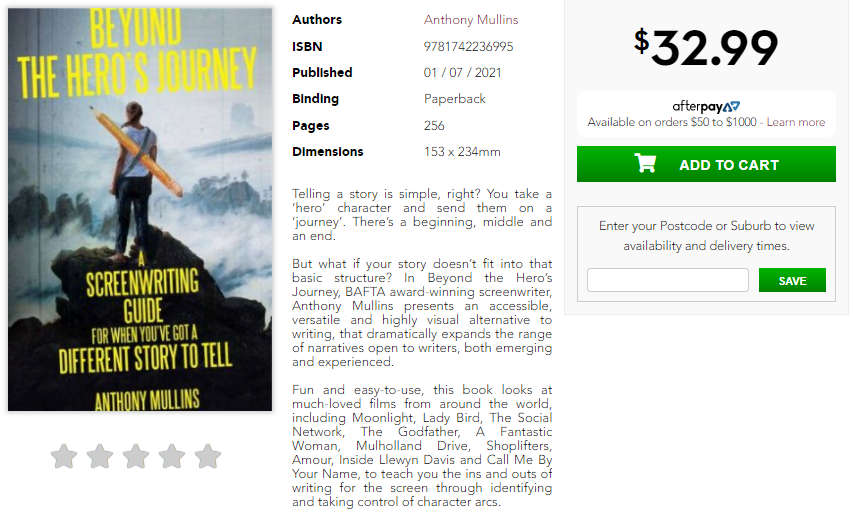Add the book to cart

point(706,164)
